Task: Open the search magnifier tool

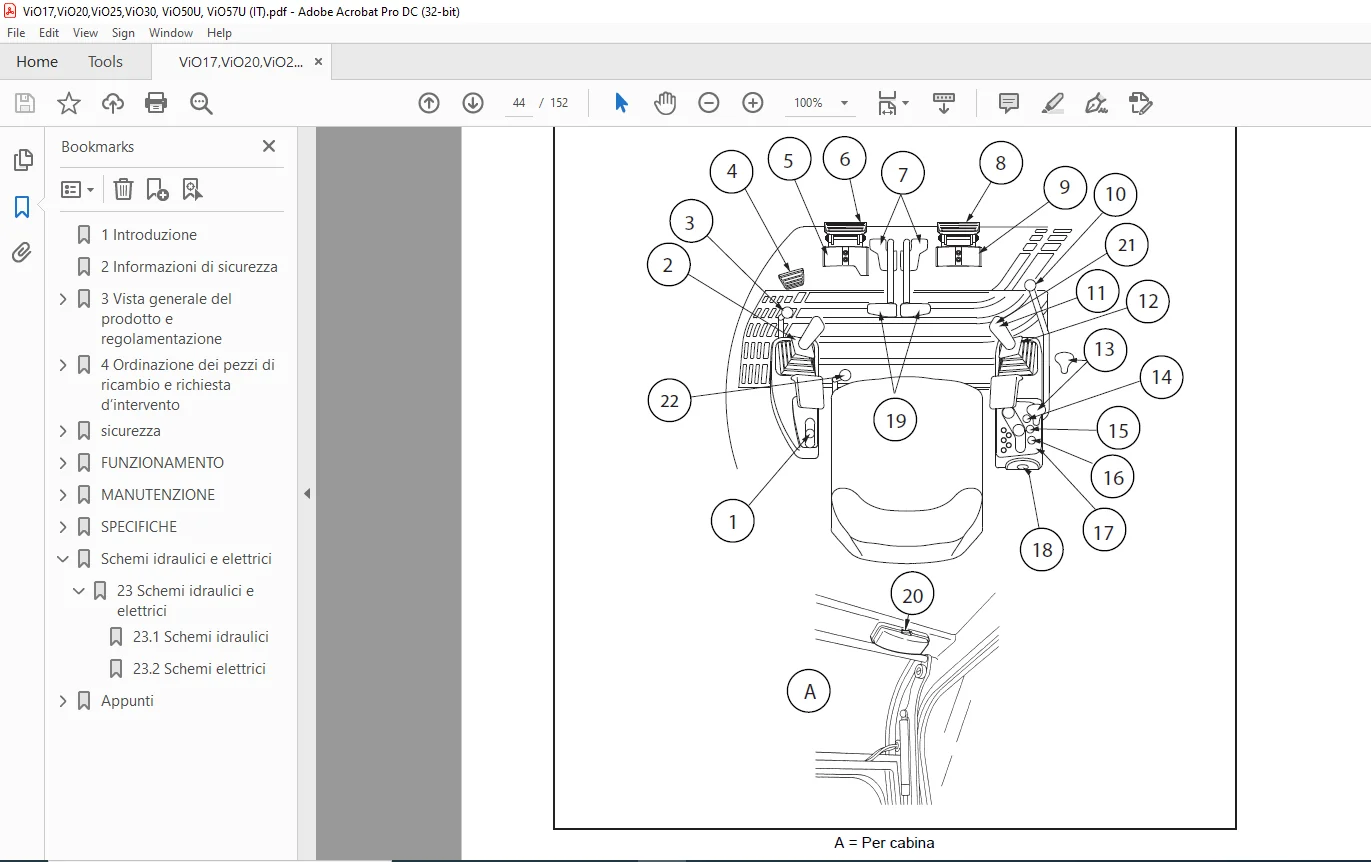Action: pos(201,103)
